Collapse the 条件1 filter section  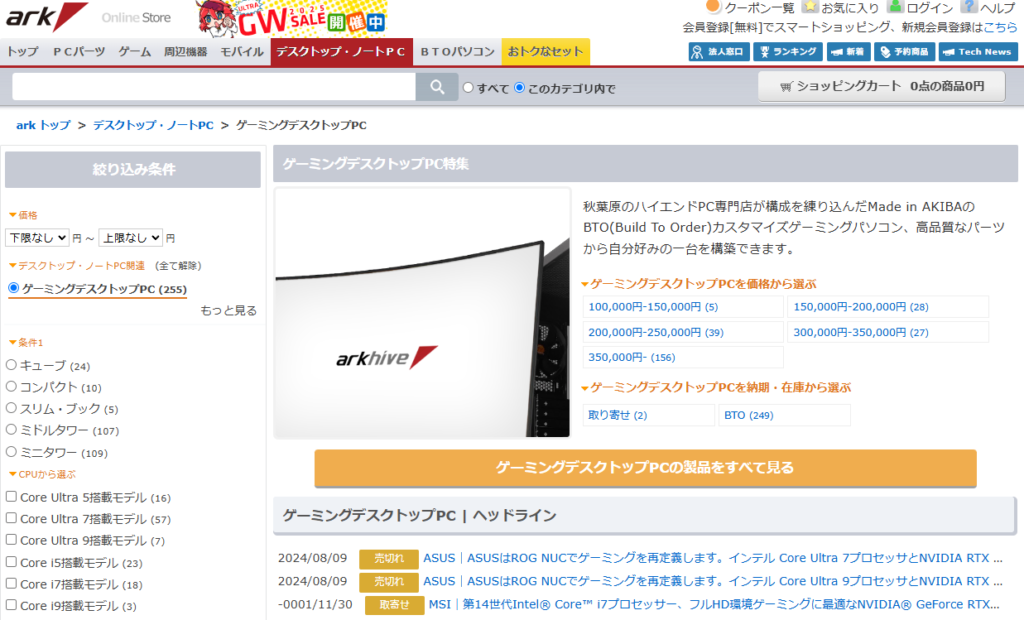pos(26,342)
